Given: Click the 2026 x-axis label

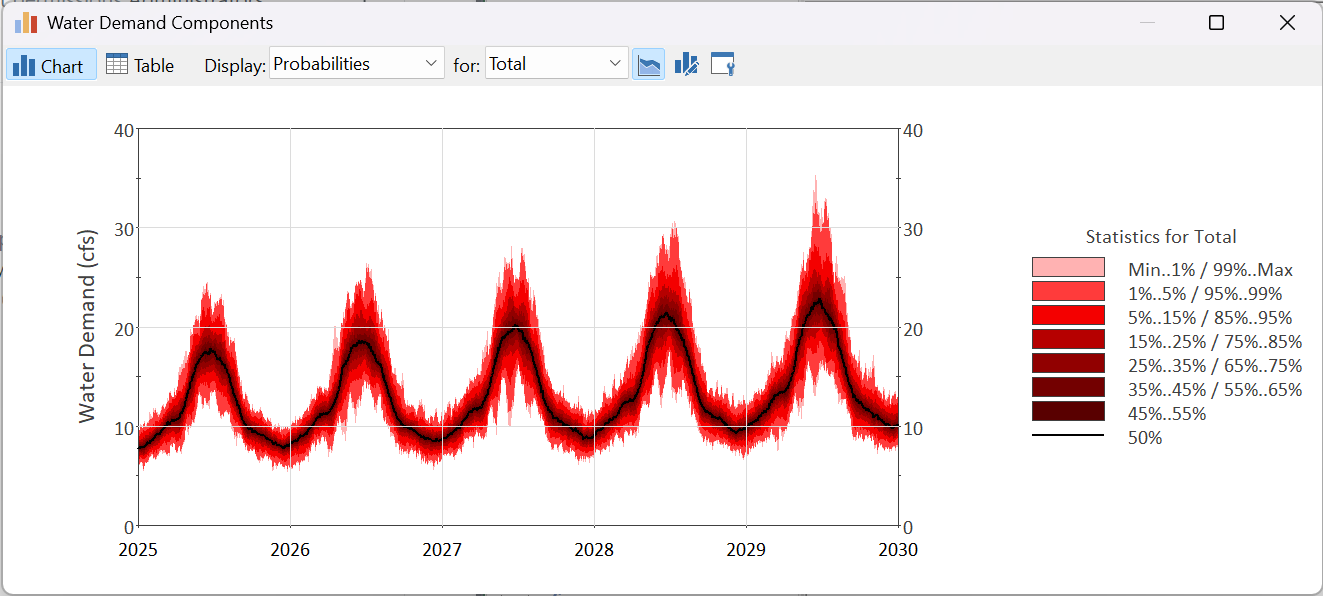Looking at the screenshot, I should click(290, 550).
